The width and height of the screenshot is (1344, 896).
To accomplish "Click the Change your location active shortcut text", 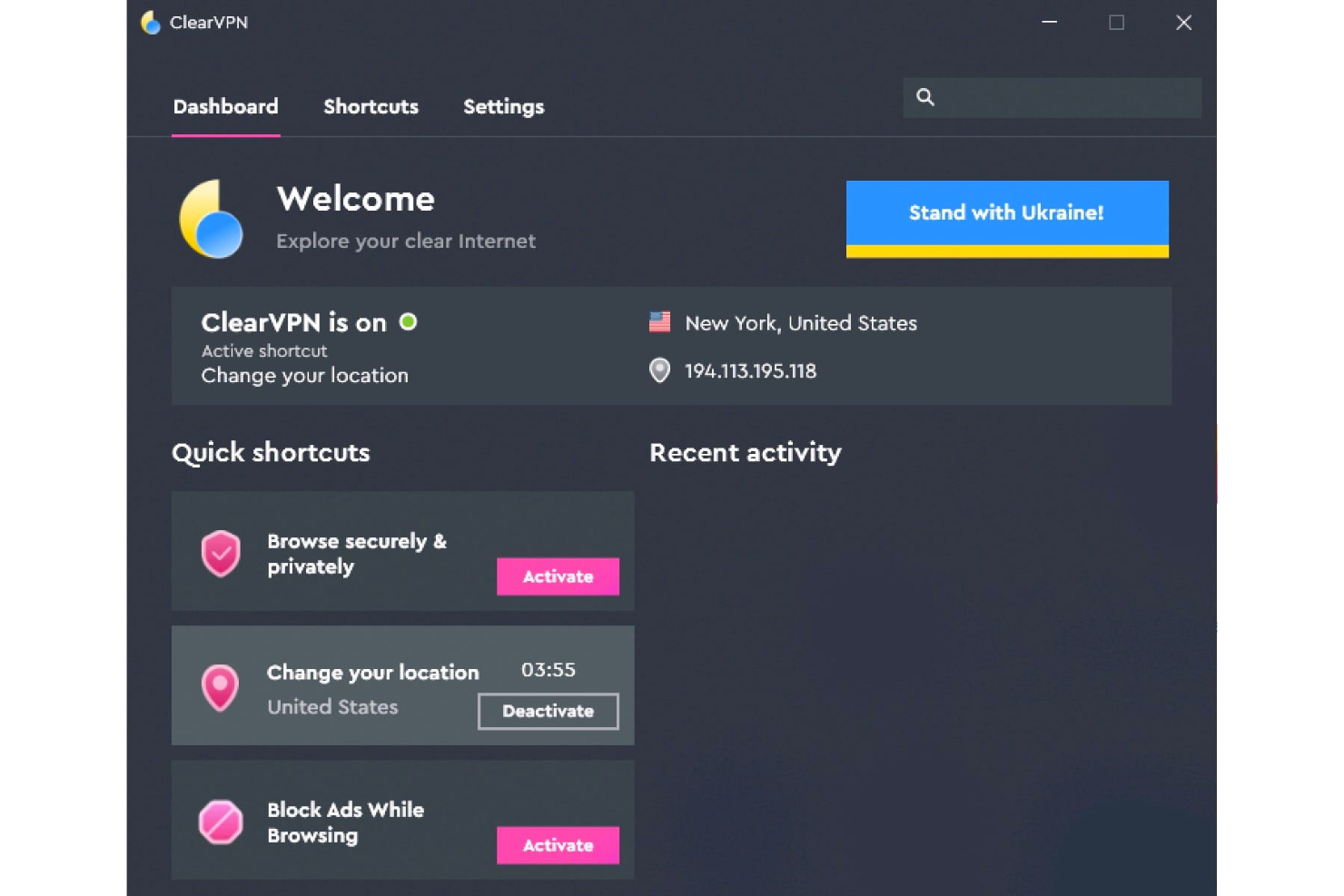I will click(305, 376).
